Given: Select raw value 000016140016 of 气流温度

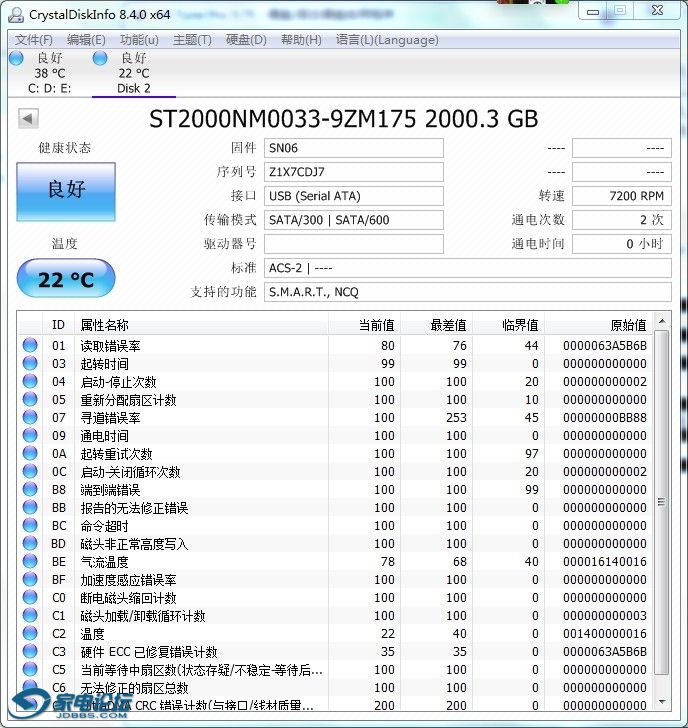Looking at the screenshot, I should pos(605,561).
